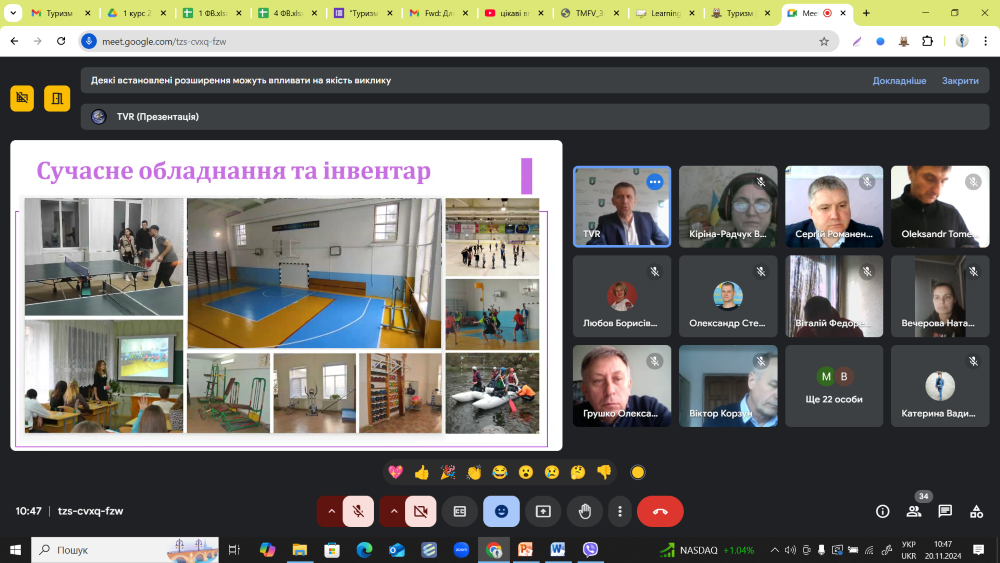Open more options three-dot menu

[620, 511]
